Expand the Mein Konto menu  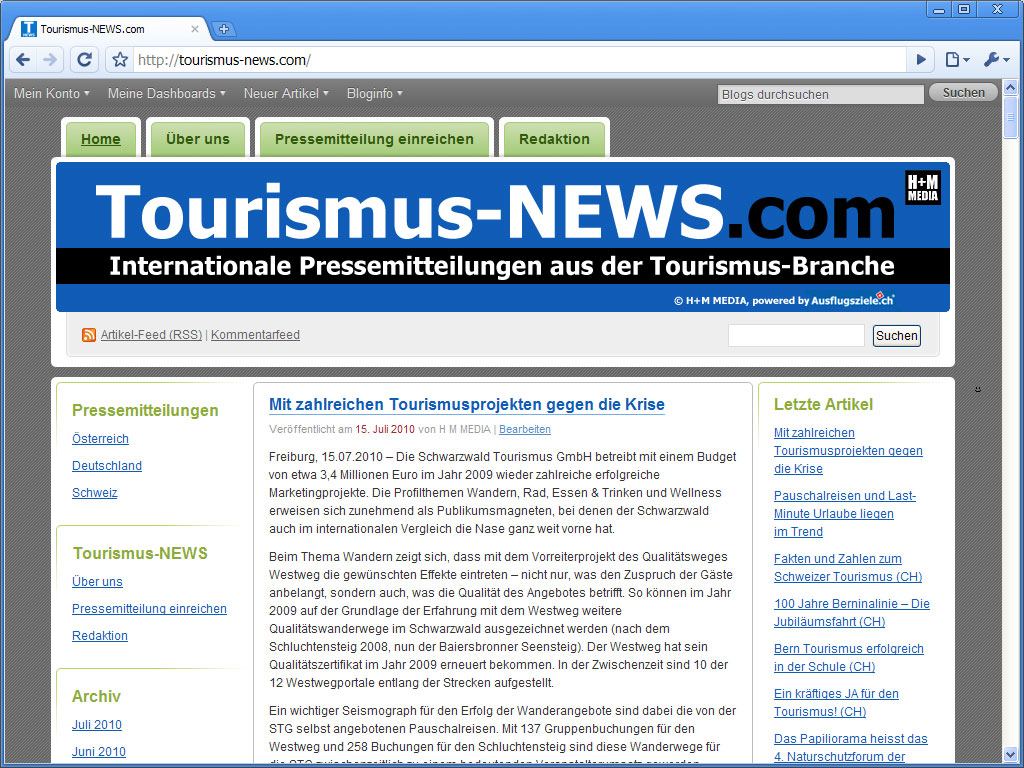[x=51, y=93]
